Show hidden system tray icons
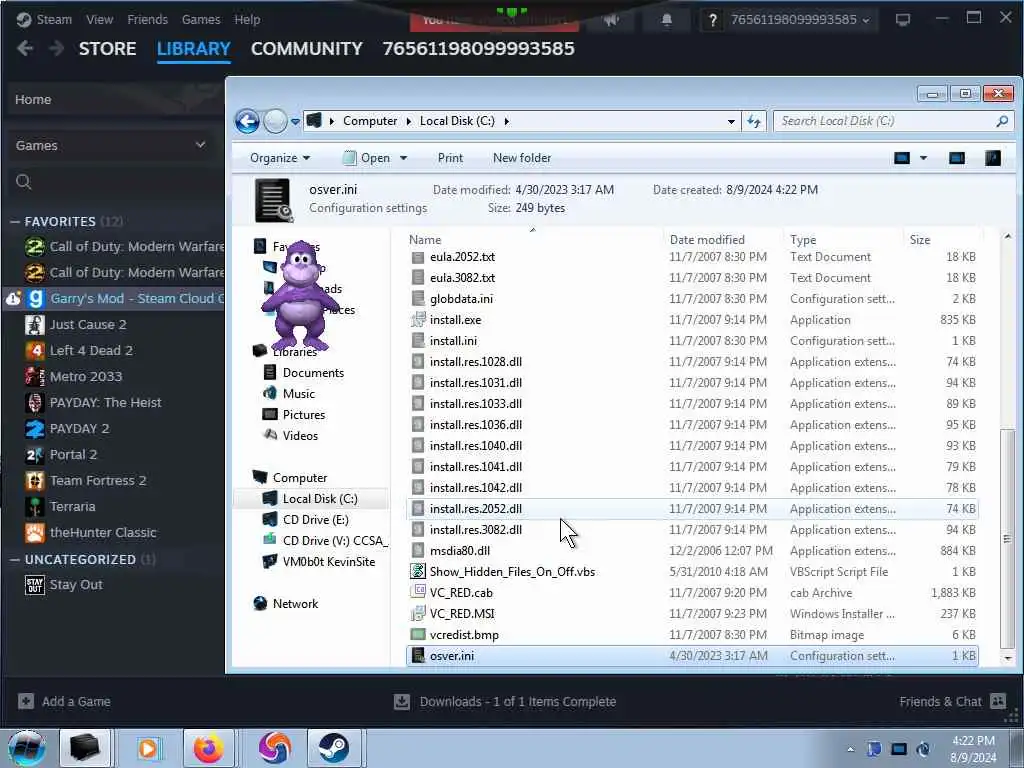 850,749
